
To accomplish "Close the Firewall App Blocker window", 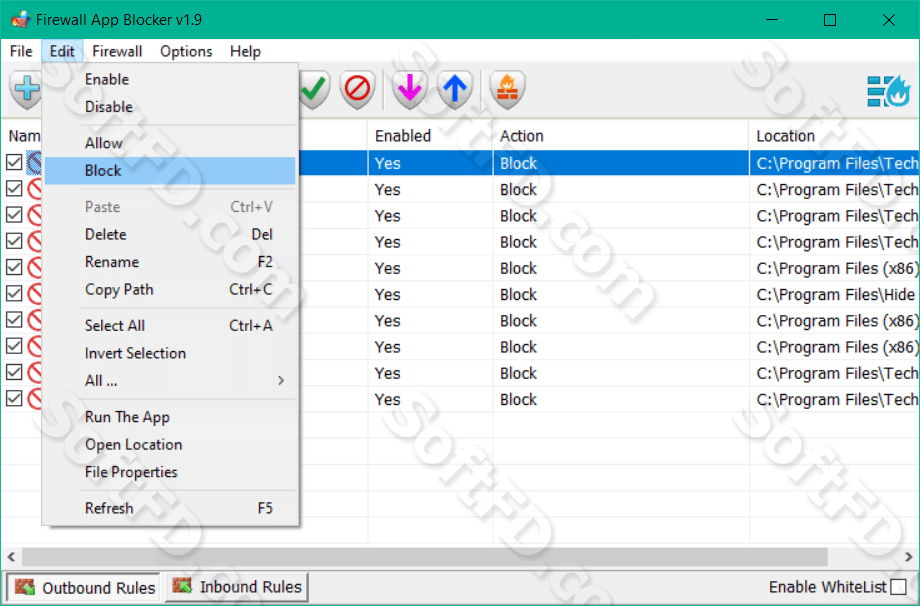I will (x=888, y=20).
